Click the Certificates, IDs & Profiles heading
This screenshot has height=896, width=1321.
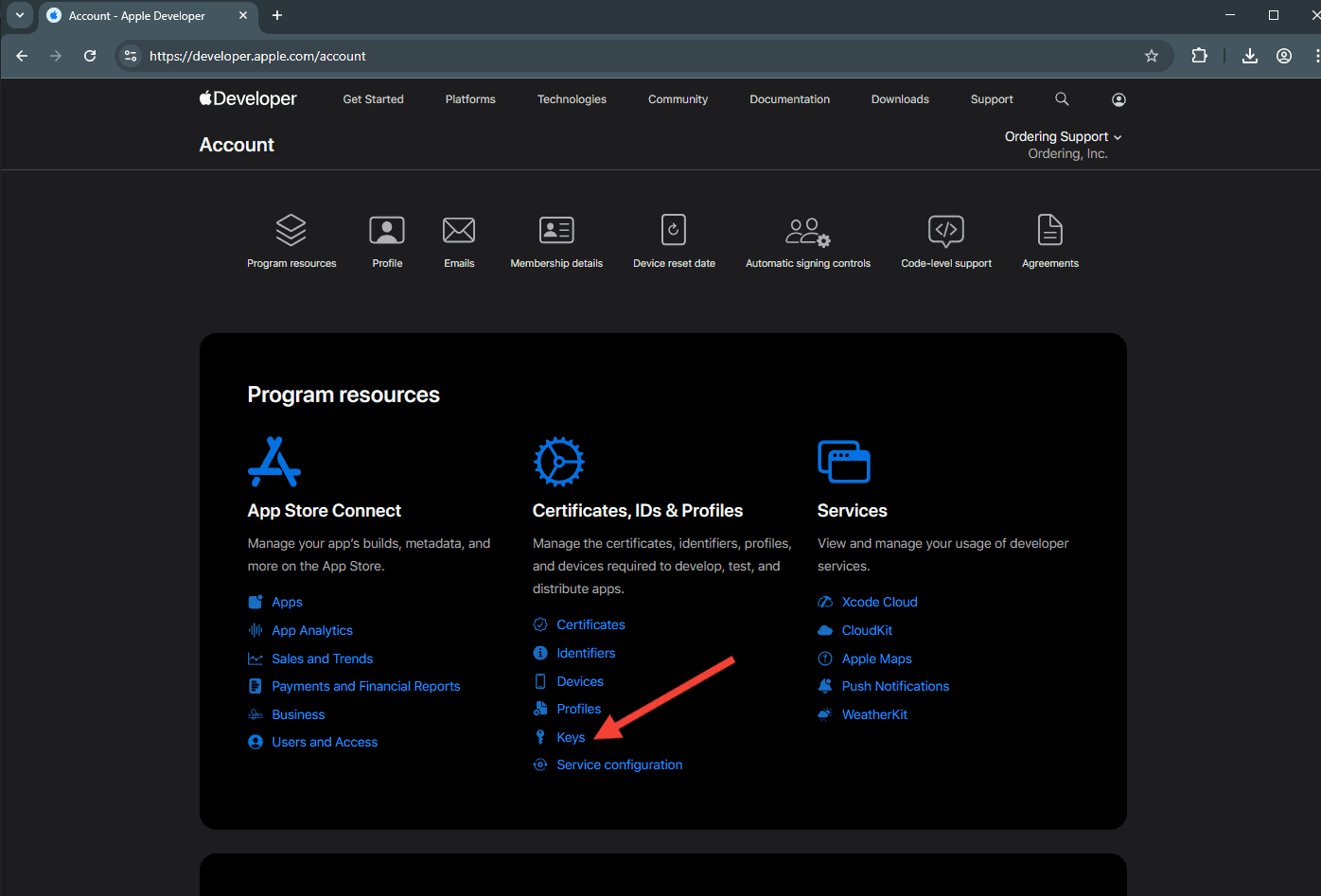[638, 511]
